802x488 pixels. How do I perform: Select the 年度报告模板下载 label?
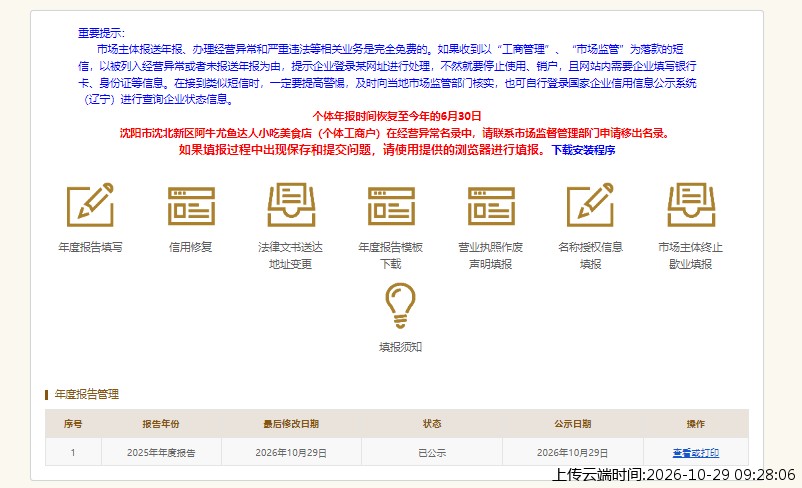pos(391,255)
